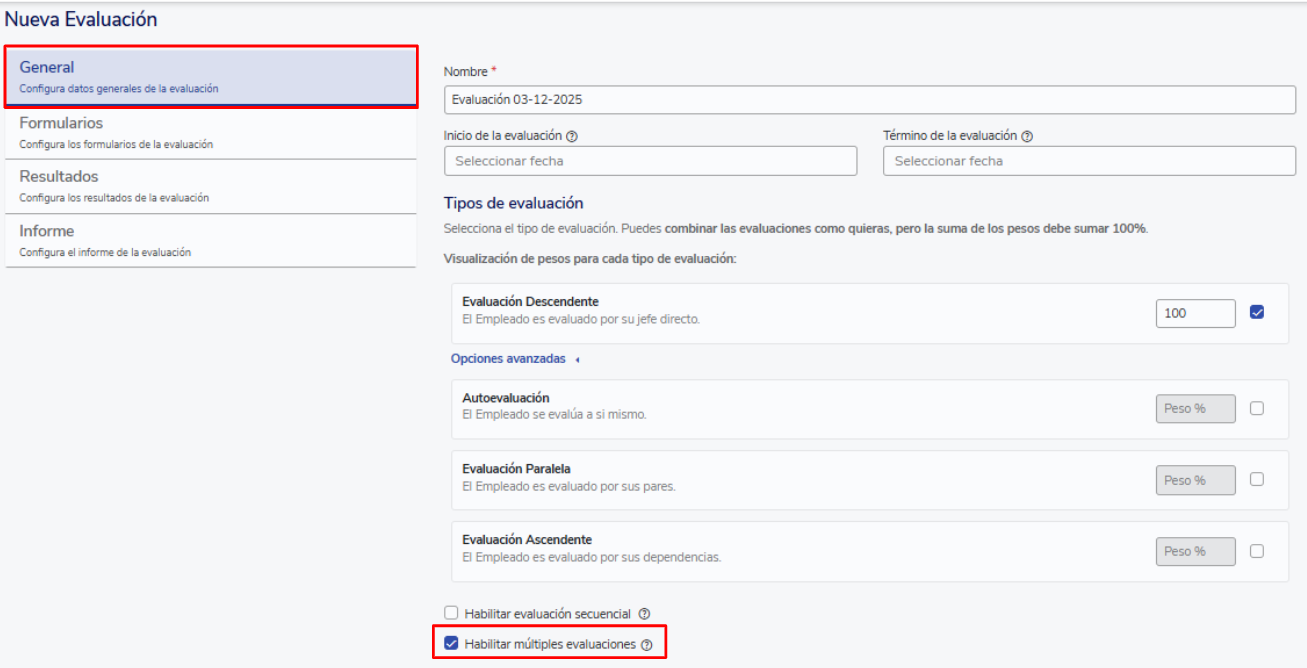Click the Autoevaluación Peso % field

tap(1195, 408)
